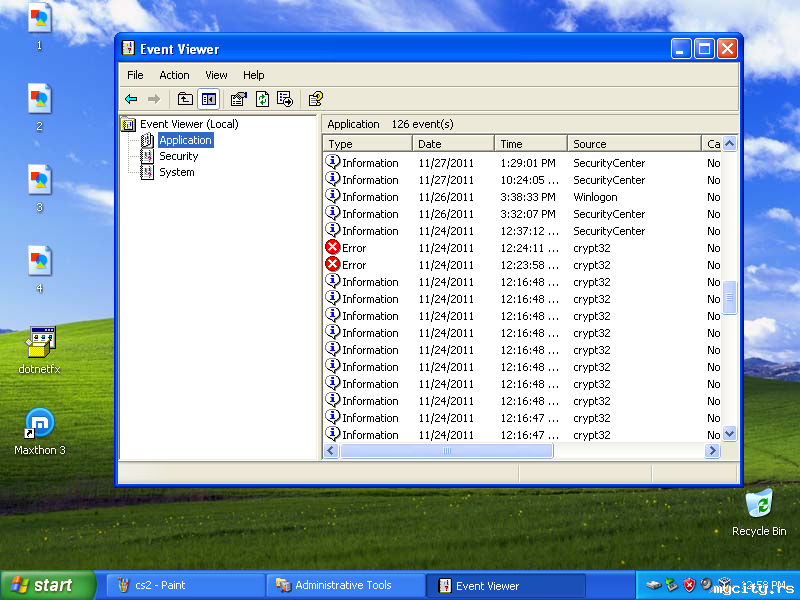This screenshot has height=600, width=800.
Task: Open the Action menu
Action: tap(174, 75)
